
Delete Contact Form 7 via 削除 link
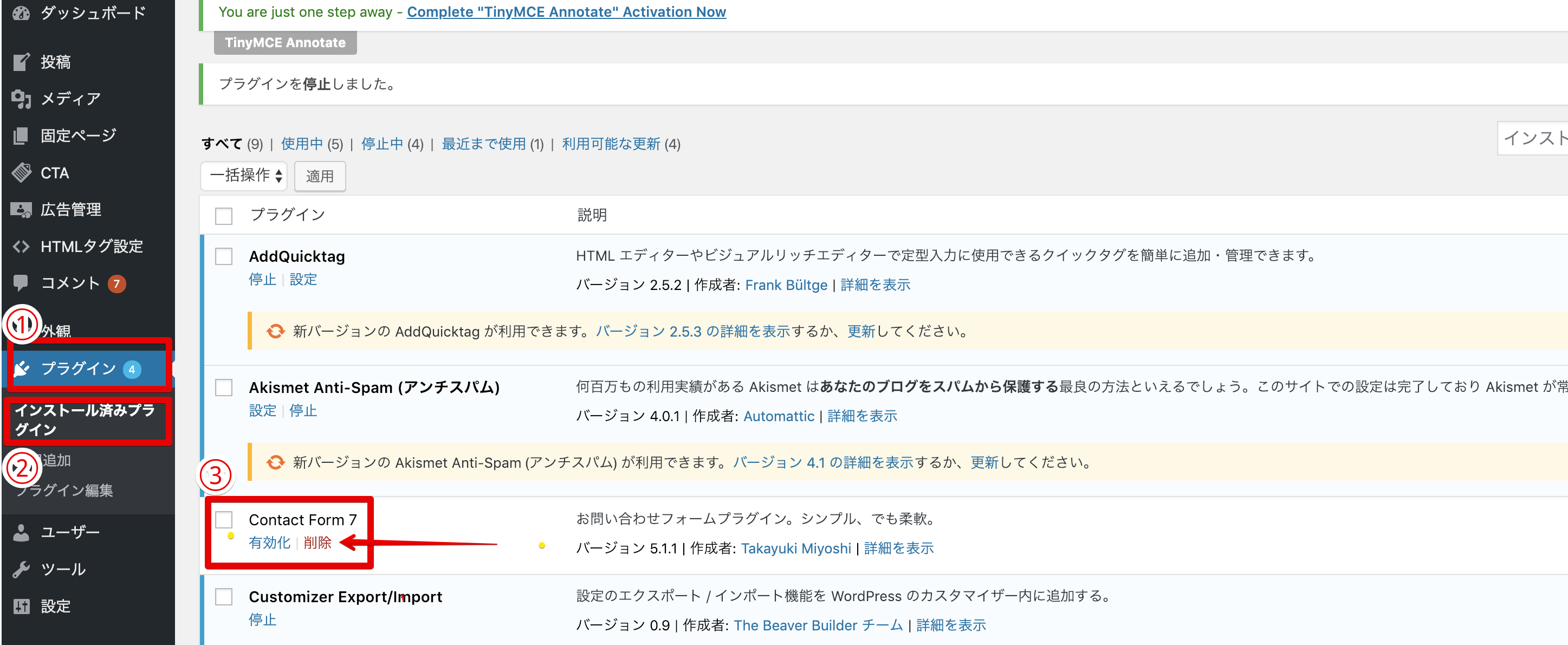317,542
